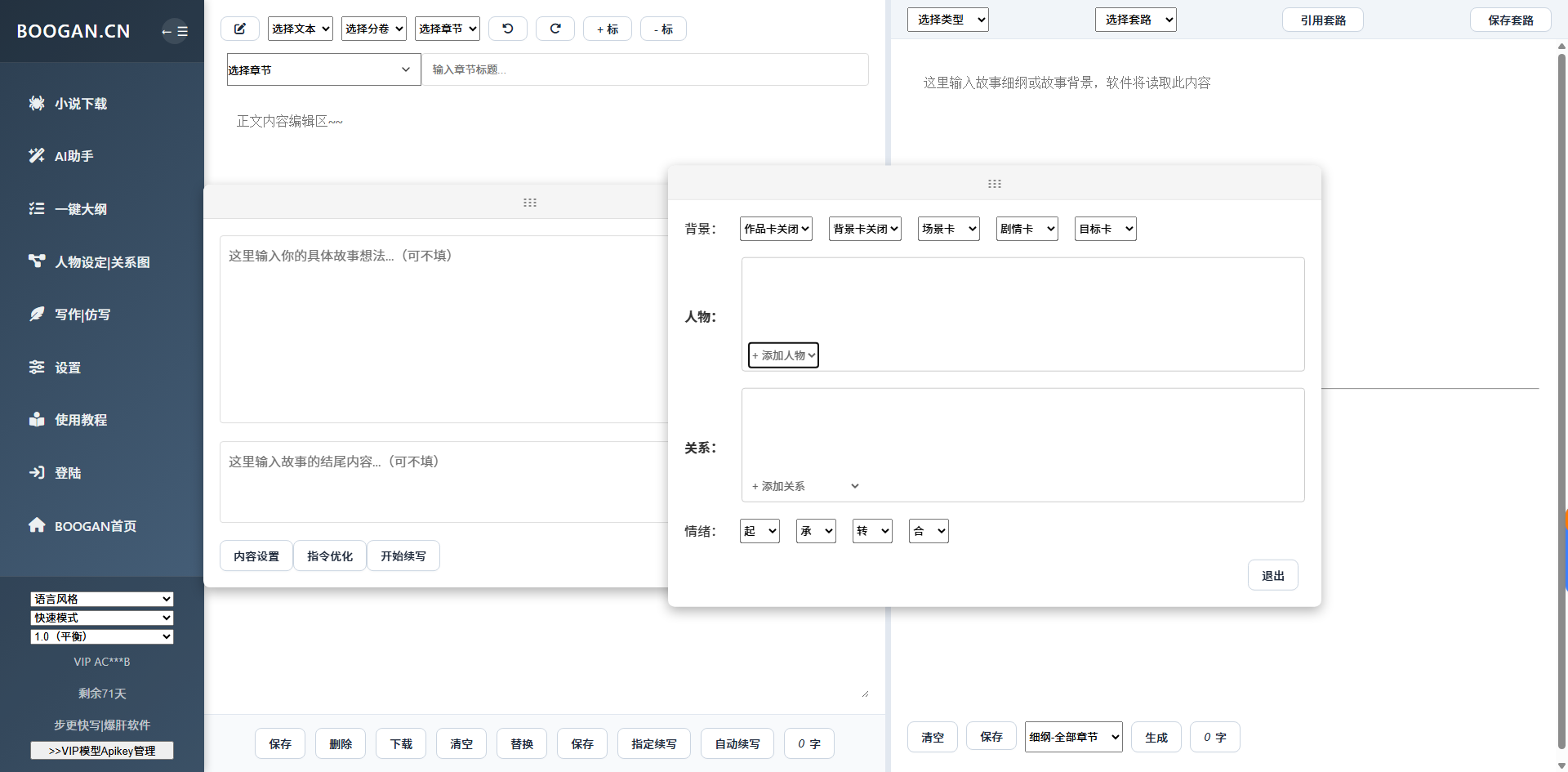Open the 快速模式 dropdown
Viewport: 1568px width, 772px height.
(102, 618)
